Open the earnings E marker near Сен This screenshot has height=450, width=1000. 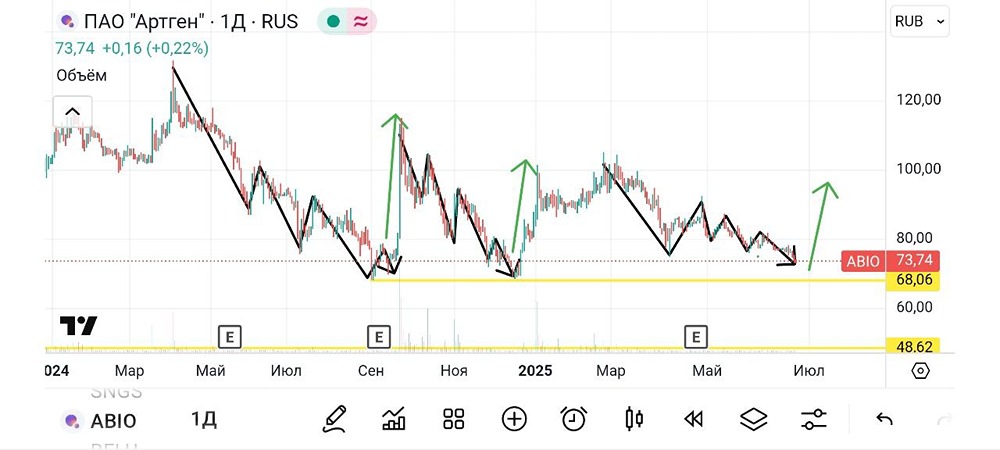pyautogui.click(x=379, y=336)
